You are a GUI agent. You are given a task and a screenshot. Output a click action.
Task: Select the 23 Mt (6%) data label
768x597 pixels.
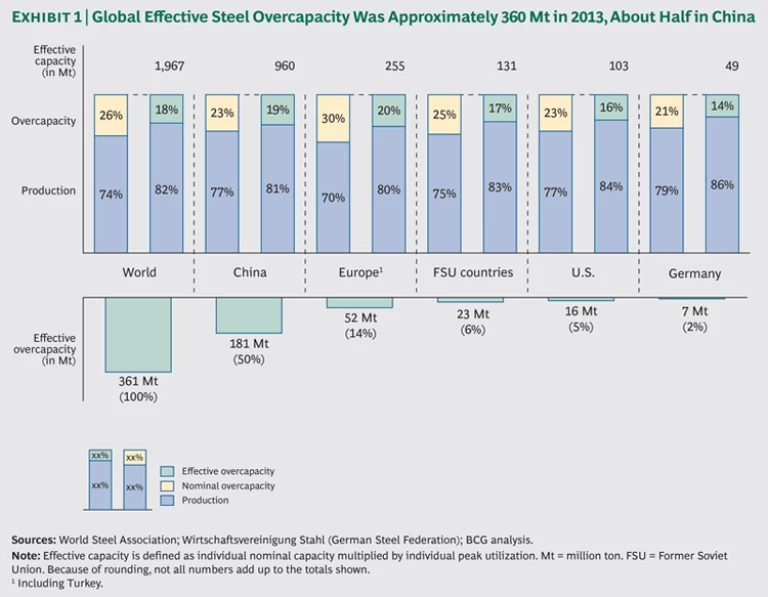tap(472, 320)
